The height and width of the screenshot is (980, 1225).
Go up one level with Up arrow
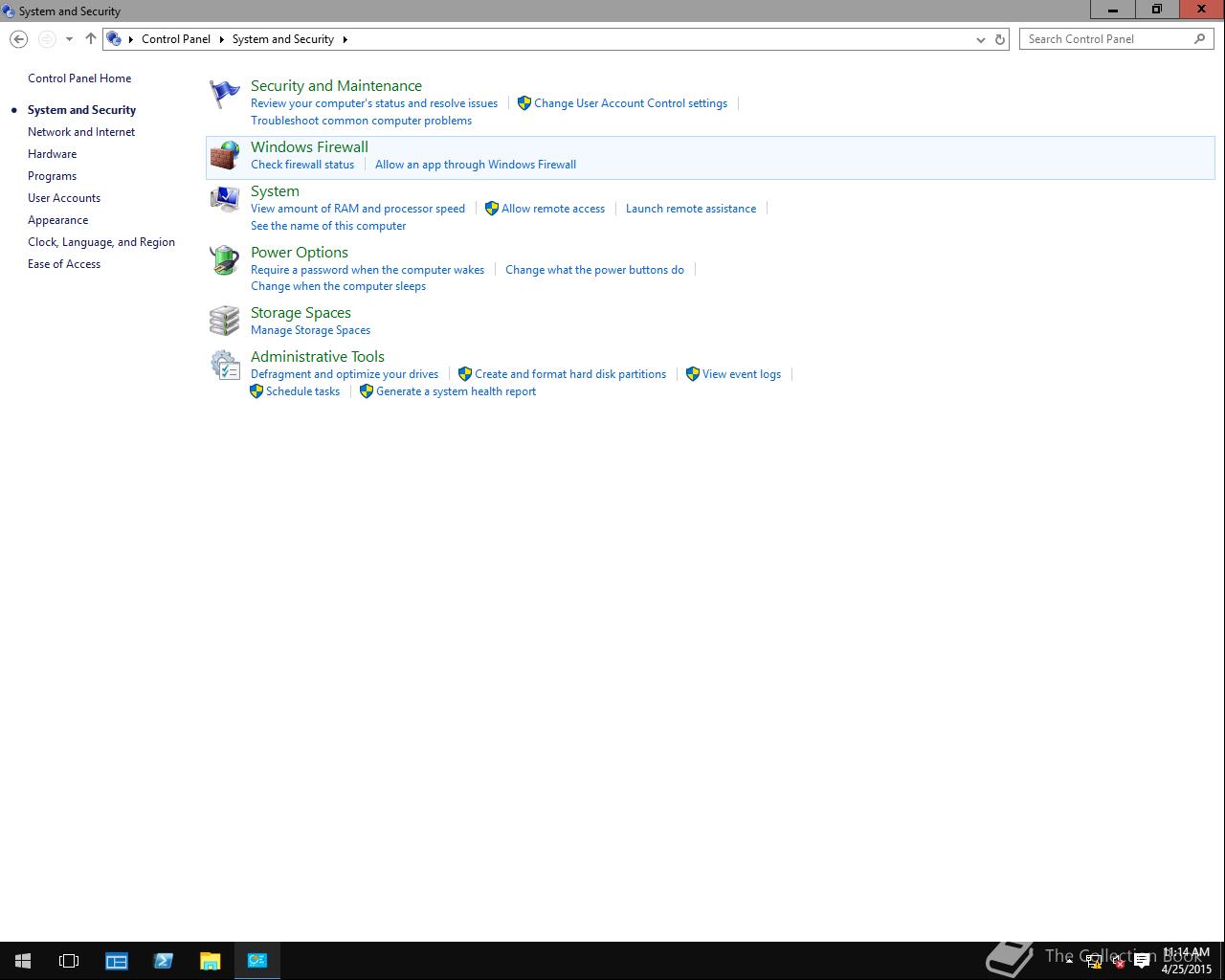[x=91, y=39]
